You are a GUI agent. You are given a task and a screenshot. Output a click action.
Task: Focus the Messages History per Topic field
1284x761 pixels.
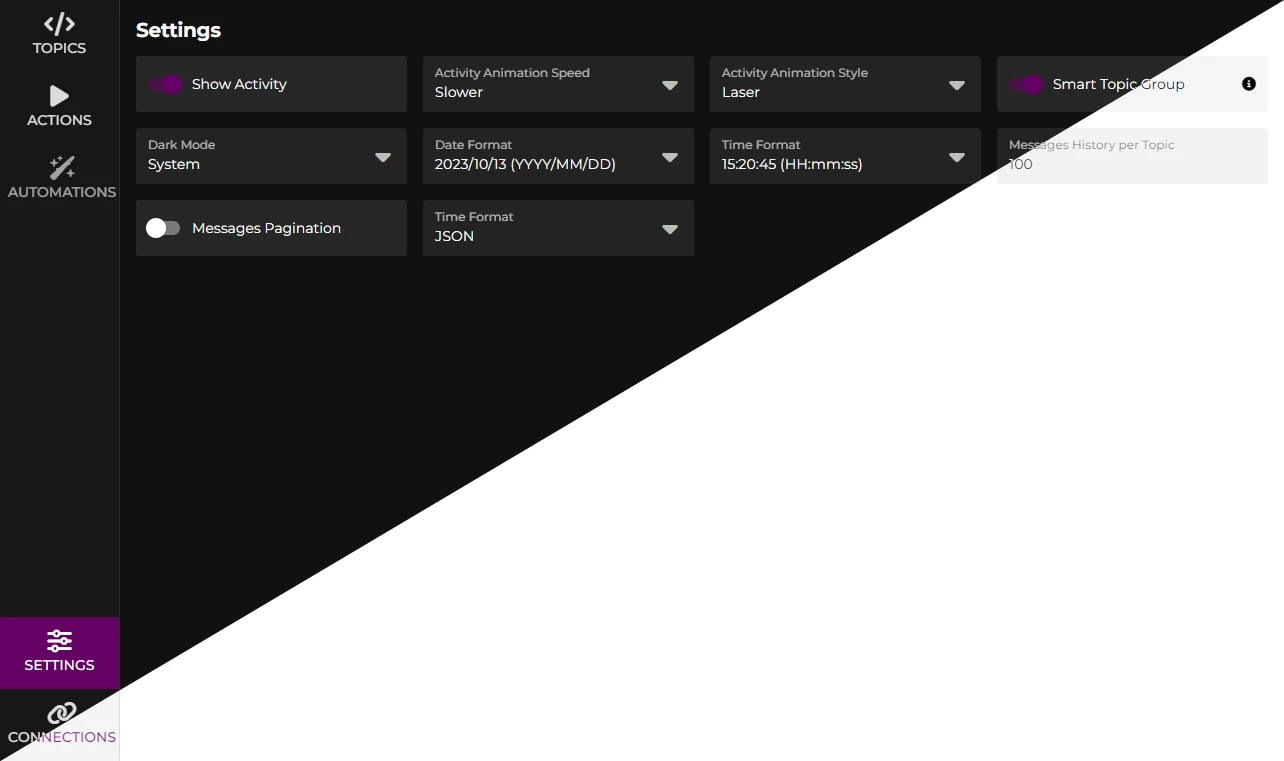pos(1132,156)
